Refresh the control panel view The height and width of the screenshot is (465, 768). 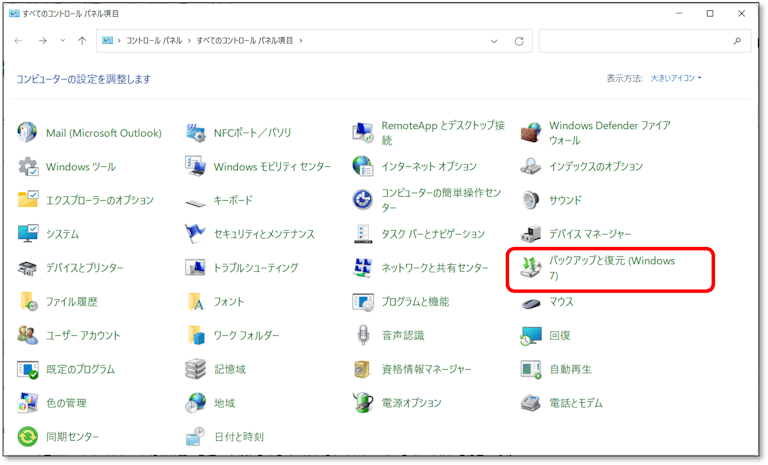pyautogui.click(x=519, y=41)
